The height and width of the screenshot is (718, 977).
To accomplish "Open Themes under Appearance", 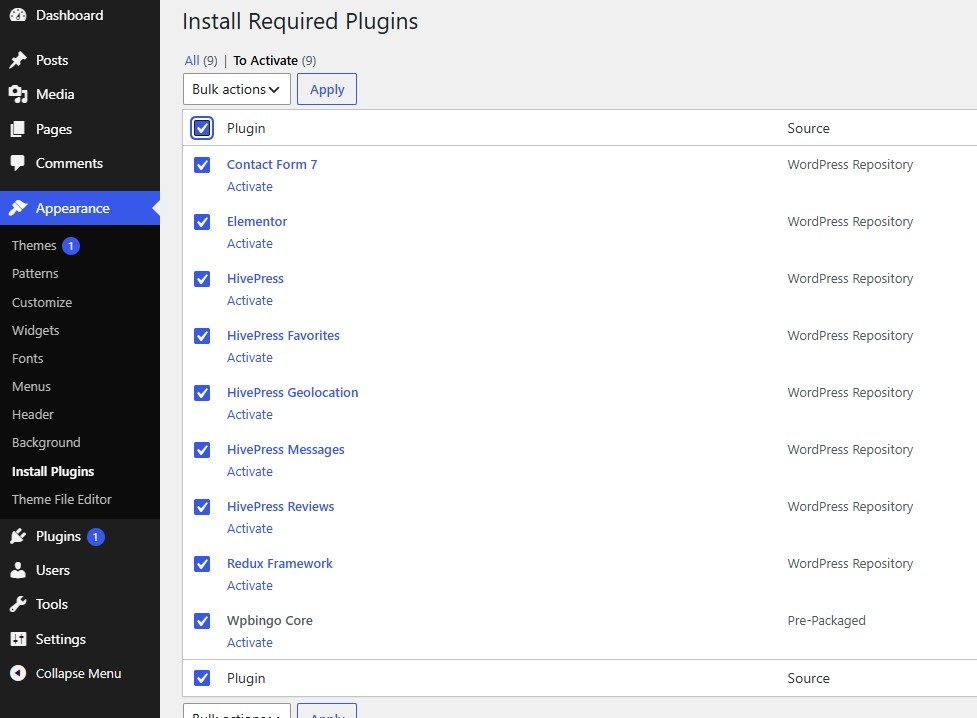I will [34, 246].
